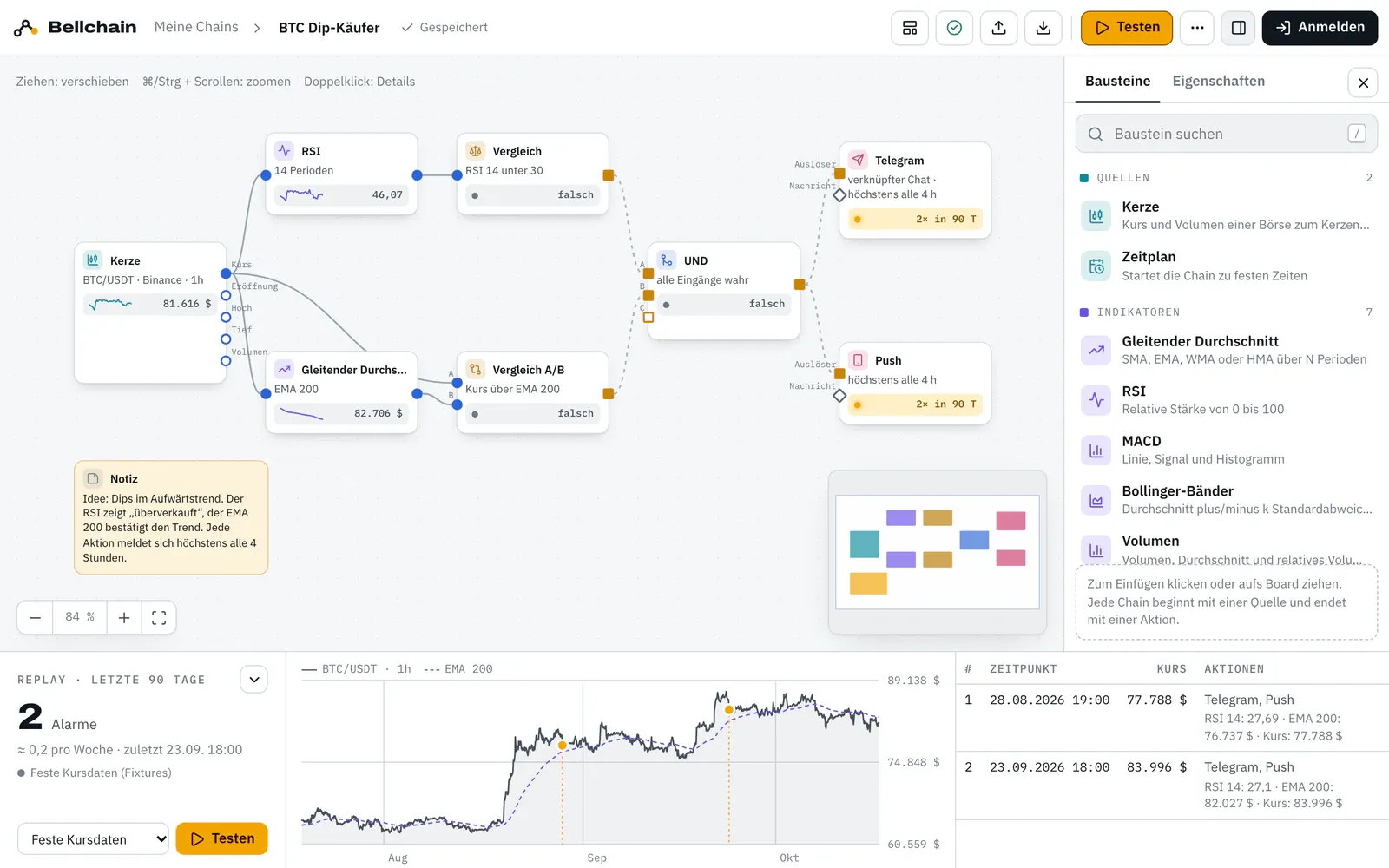Screen dimensions: 1389x868
Task: Open the three-dots more options menu
Action: pos(1197,28)
